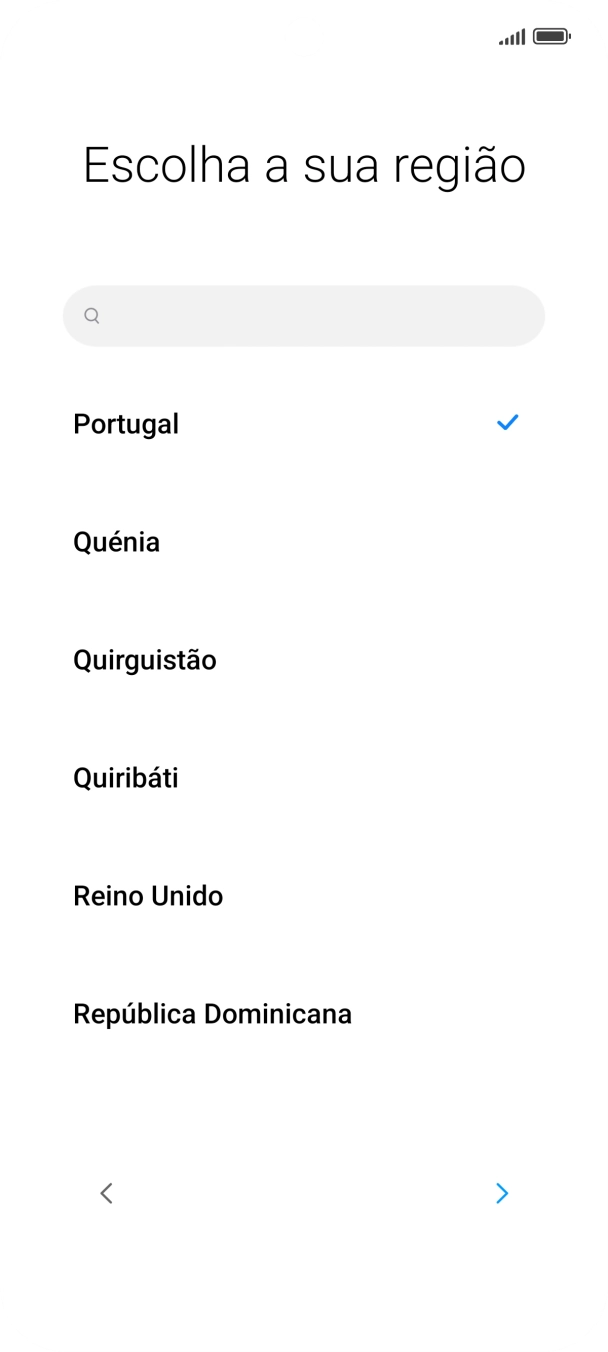Tap the back arrow to return
Screen dimensions: 608x1352
[x=106, y=1193]
